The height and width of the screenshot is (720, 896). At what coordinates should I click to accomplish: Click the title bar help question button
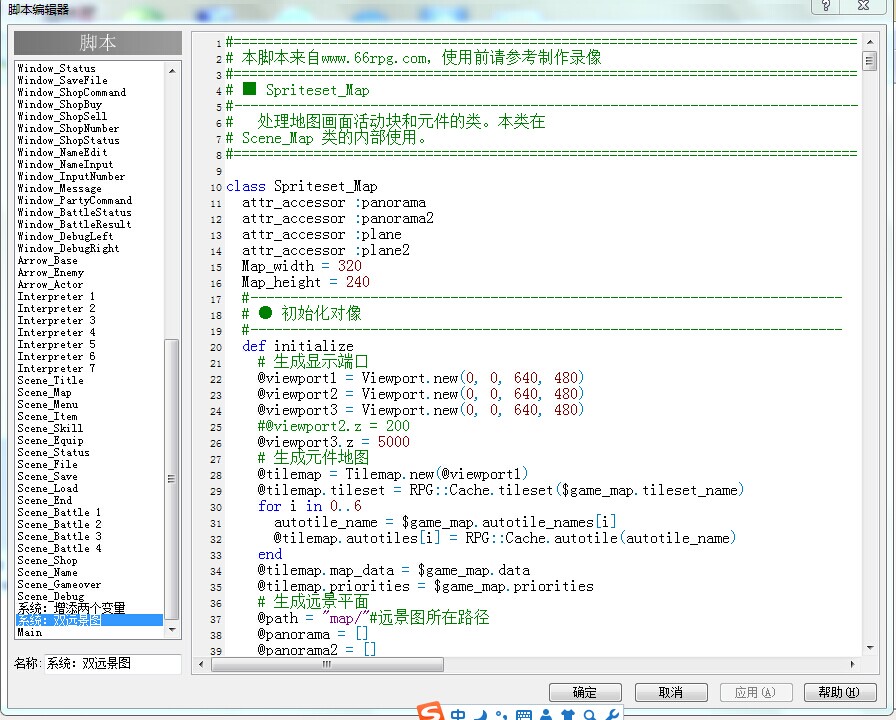[x=826, y=6]
